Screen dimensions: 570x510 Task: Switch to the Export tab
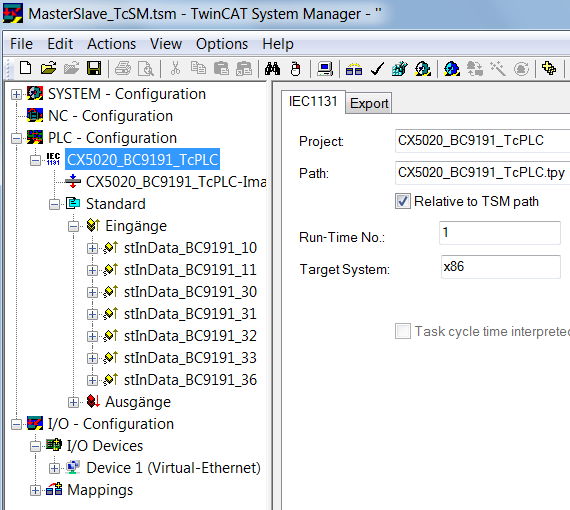point(369,103)
